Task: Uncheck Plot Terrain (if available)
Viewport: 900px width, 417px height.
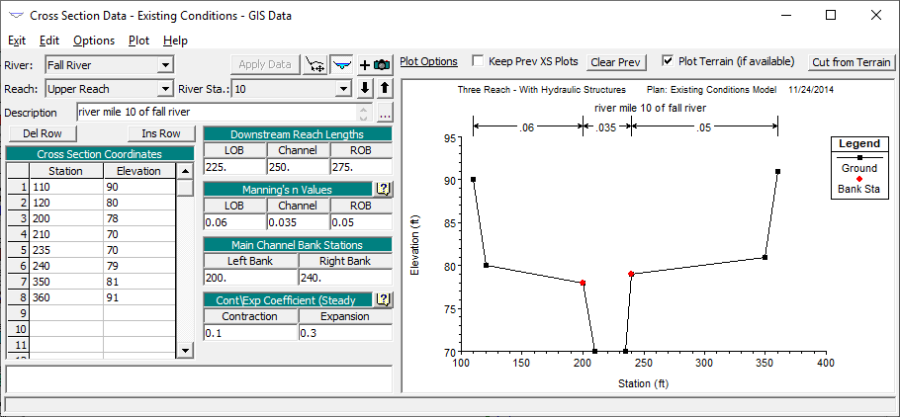Action: (x=667, y=61)
